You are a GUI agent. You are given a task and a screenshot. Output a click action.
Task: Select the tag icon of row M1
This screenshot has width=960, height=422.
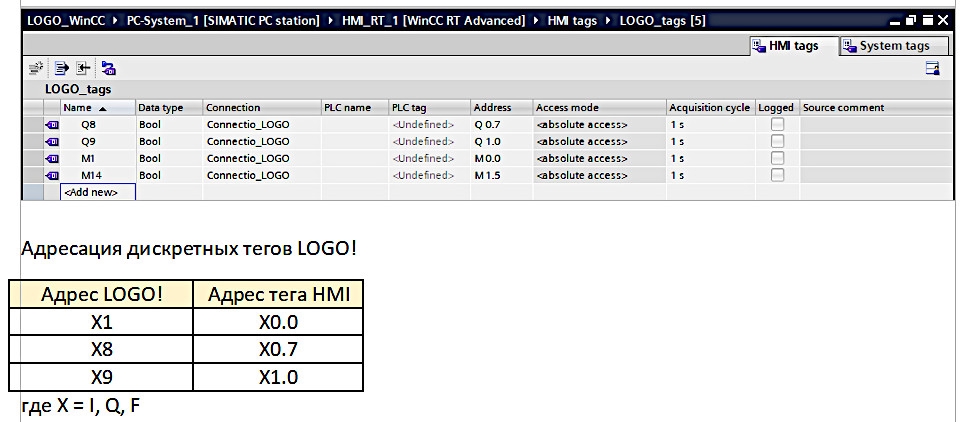tap(53, 159)
